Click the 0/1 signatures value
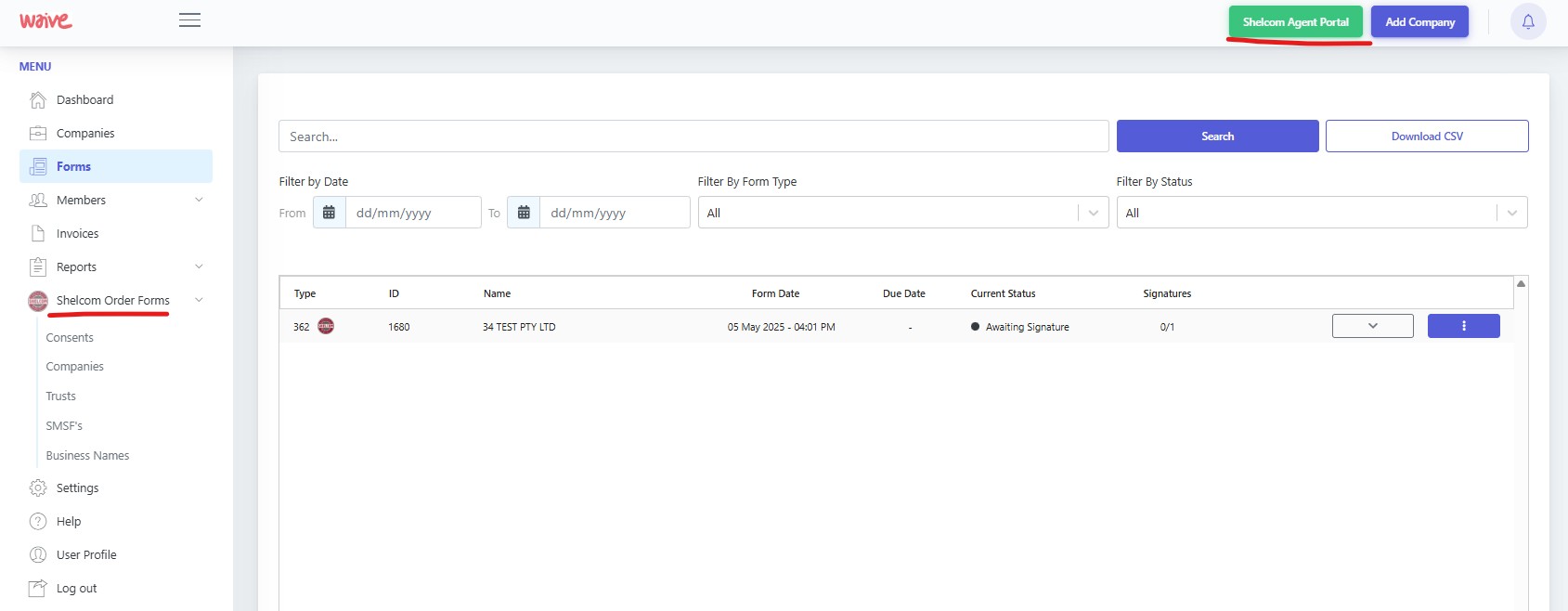The image size is (1568, 611). 1167,327
